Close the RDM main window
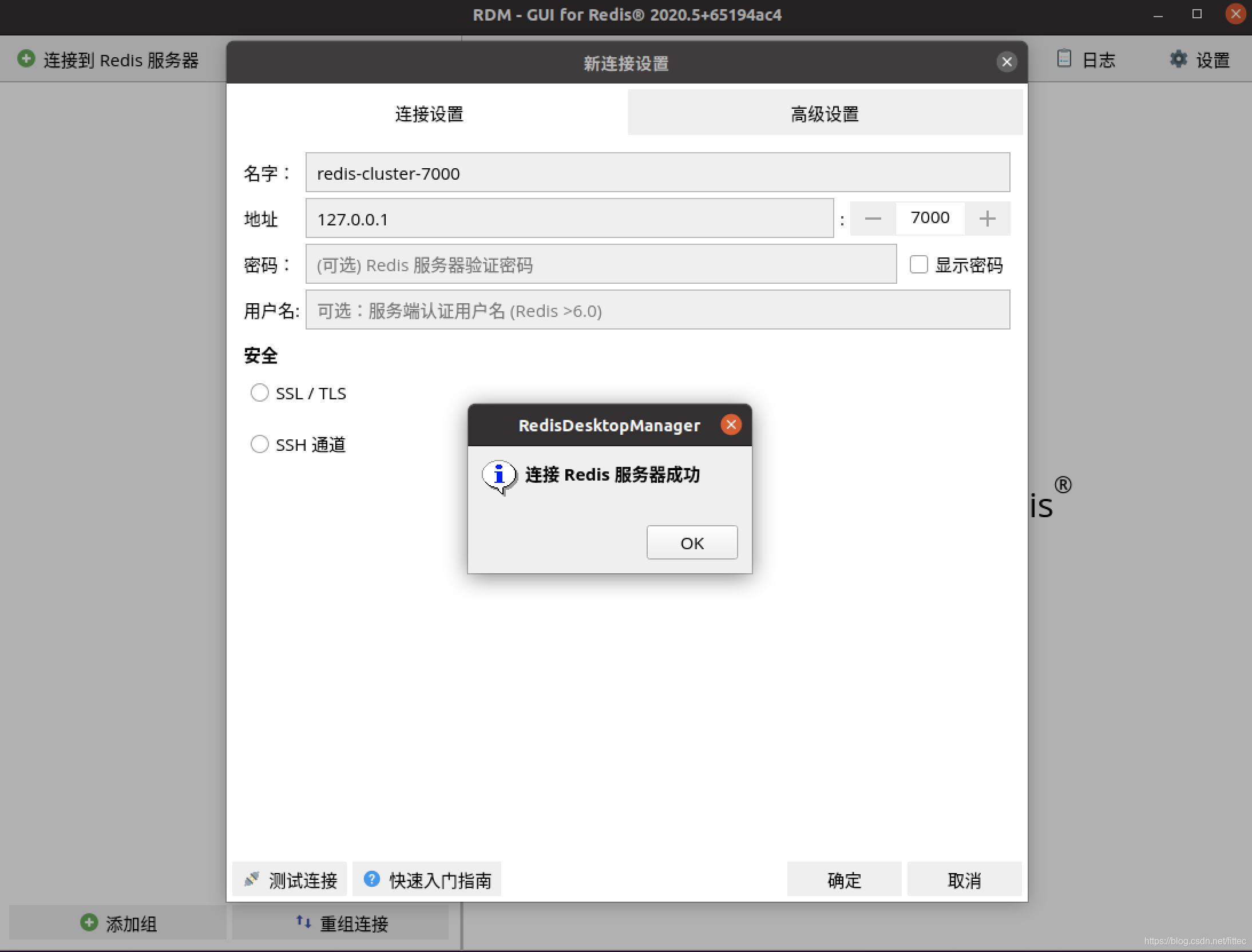The width and height of the screenshot is (1252, 952). click(1235, 14)
